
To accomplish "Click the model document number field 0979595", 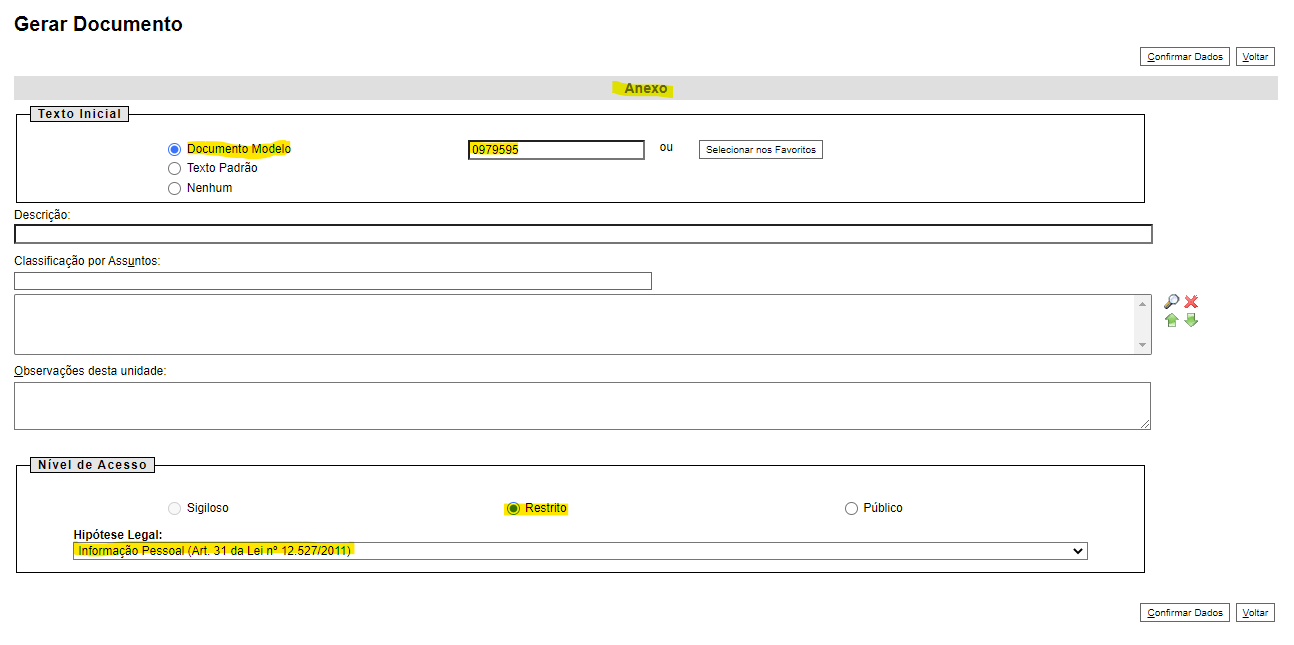I will tap(556, 150).
